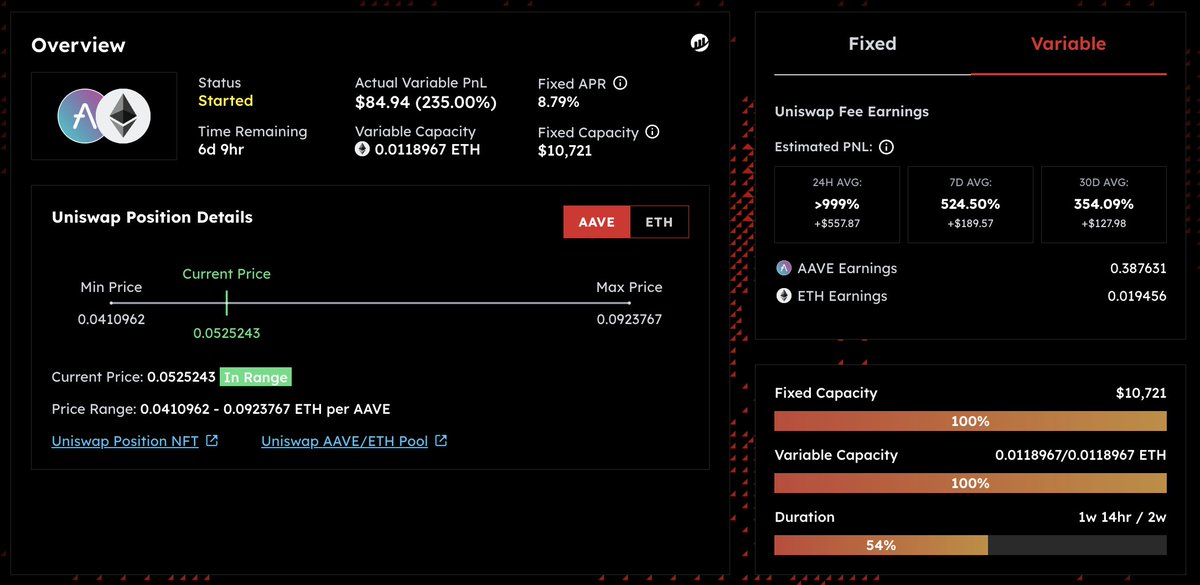Select the 7D AVG earnings card
This screenshot has width=1200, height=585.
pos(970,204)
